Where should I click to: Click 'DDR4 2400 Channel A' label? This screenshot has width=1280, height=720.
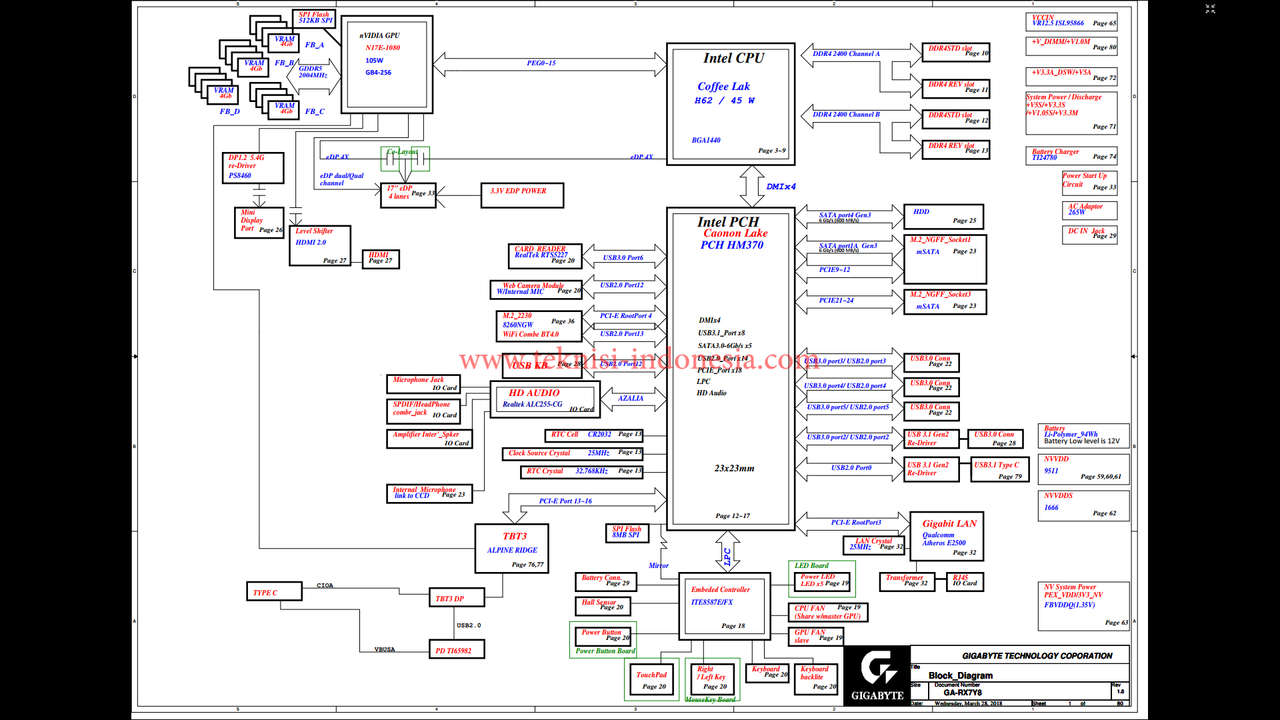click(846, 54)
